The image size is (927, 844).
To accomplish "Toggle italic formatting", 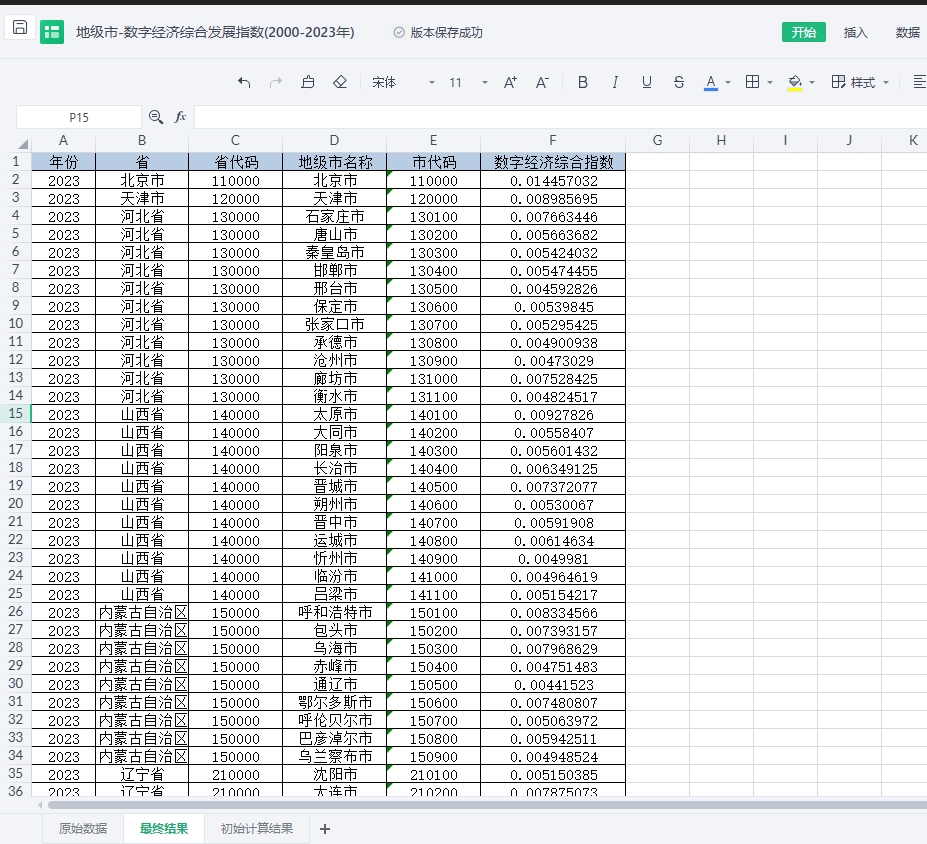I will click(615, 82).
